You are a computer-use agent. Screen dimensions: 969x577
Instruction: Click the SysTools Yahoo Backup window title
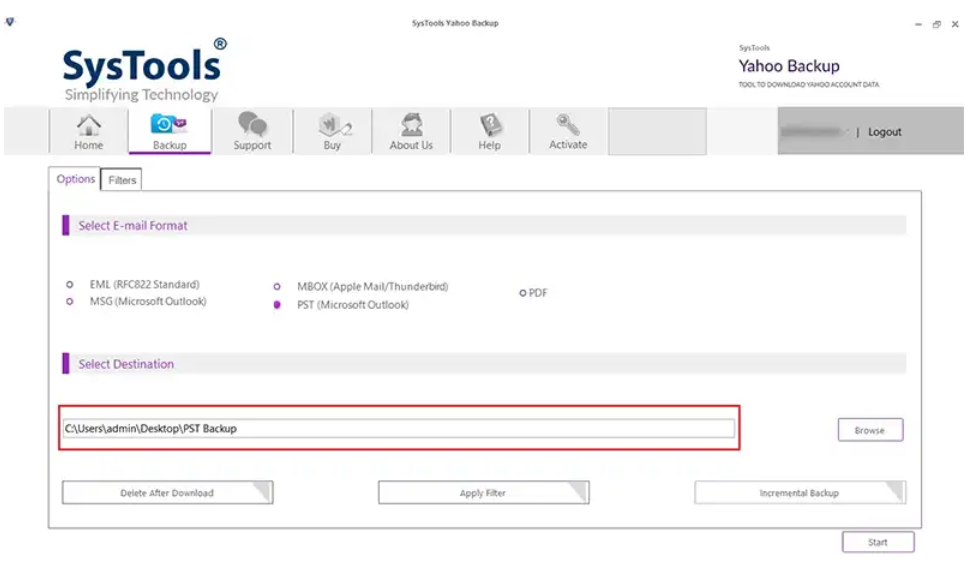(455, 23)
